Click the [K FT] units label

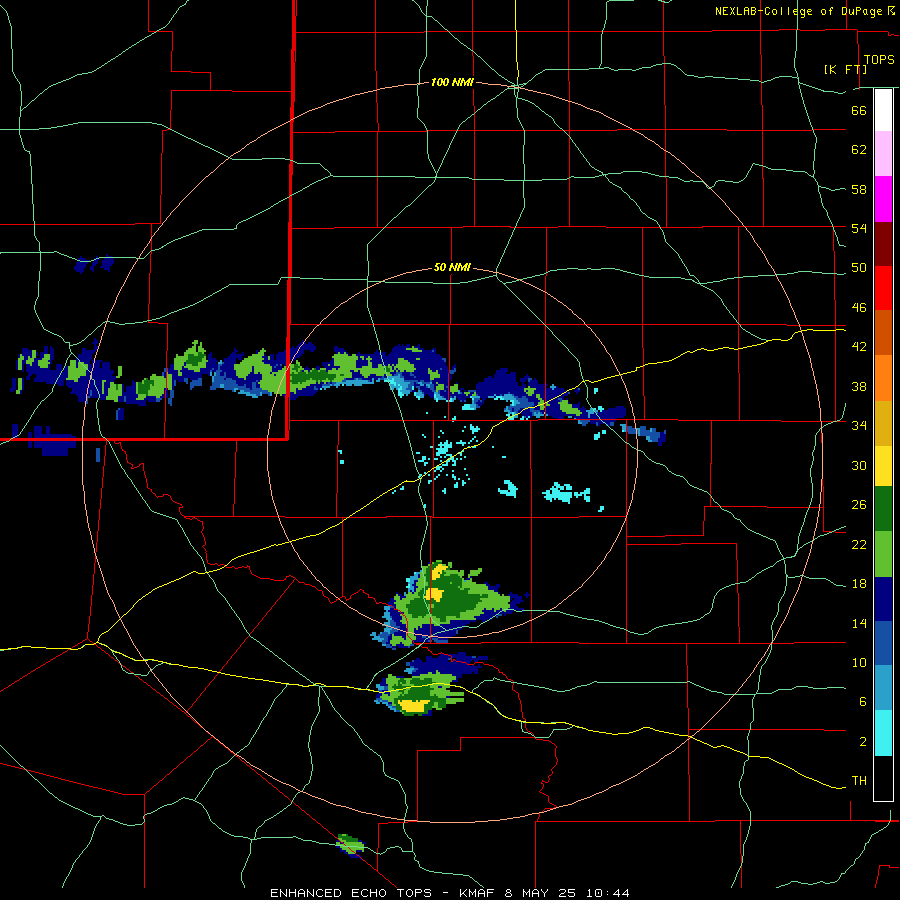click(845, 69)
